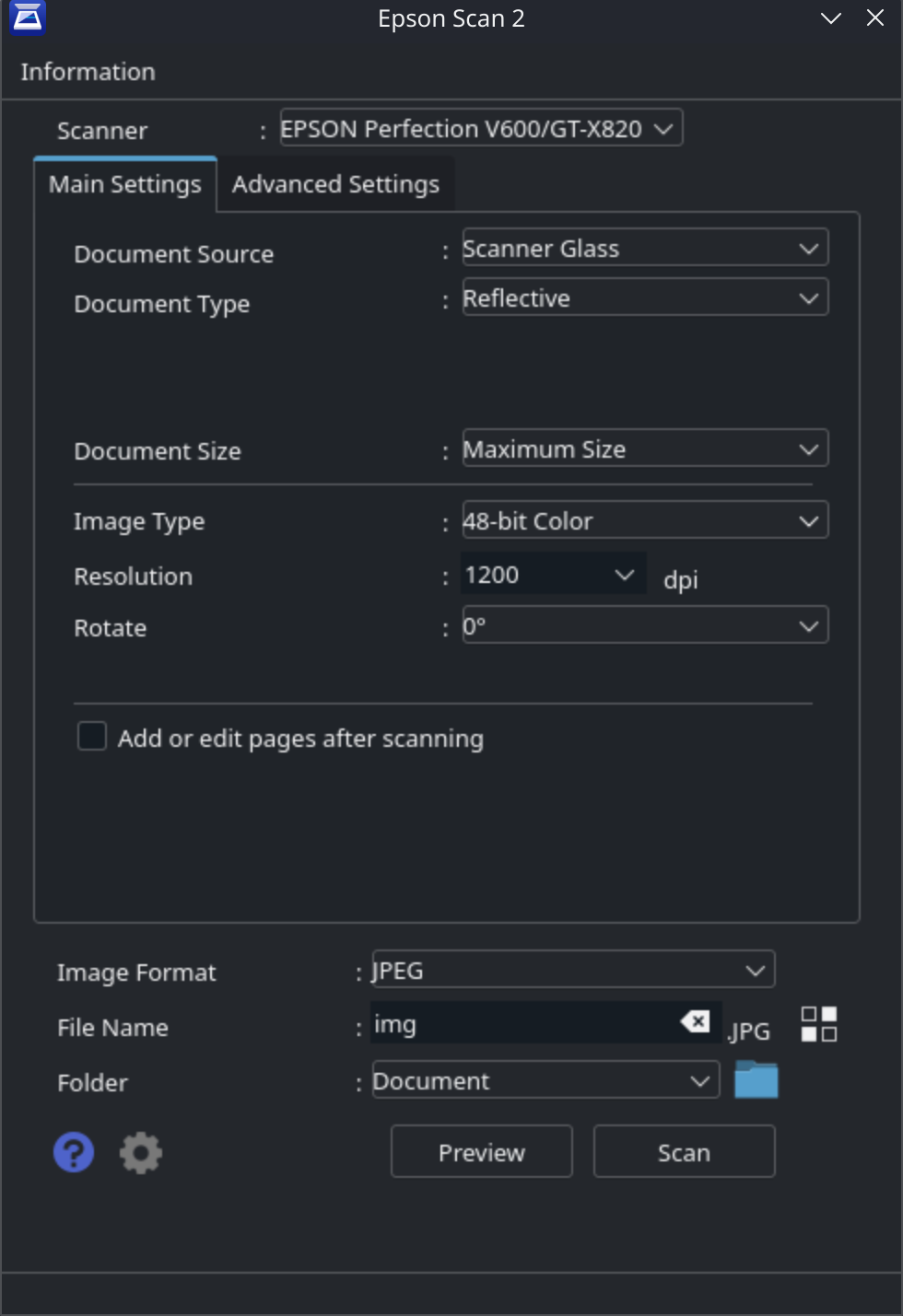Viewport: 903px width, 1316px height.
Task: Clear the file name with backspace icon
Action: click(x=695, y=1021)
